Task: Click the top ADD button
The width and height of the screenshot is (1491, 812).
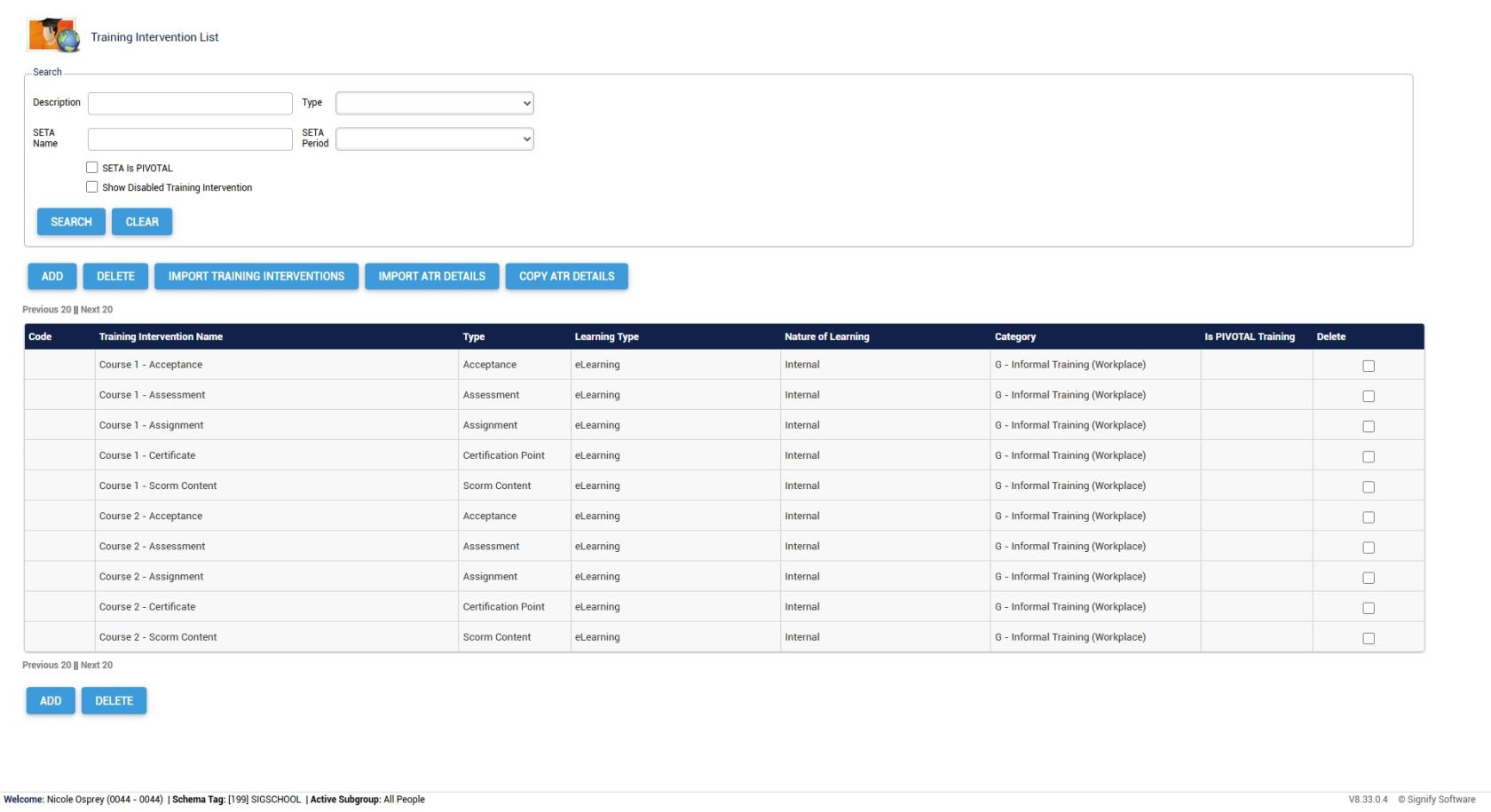Action: pyautogui.click(x=52, y=276)
